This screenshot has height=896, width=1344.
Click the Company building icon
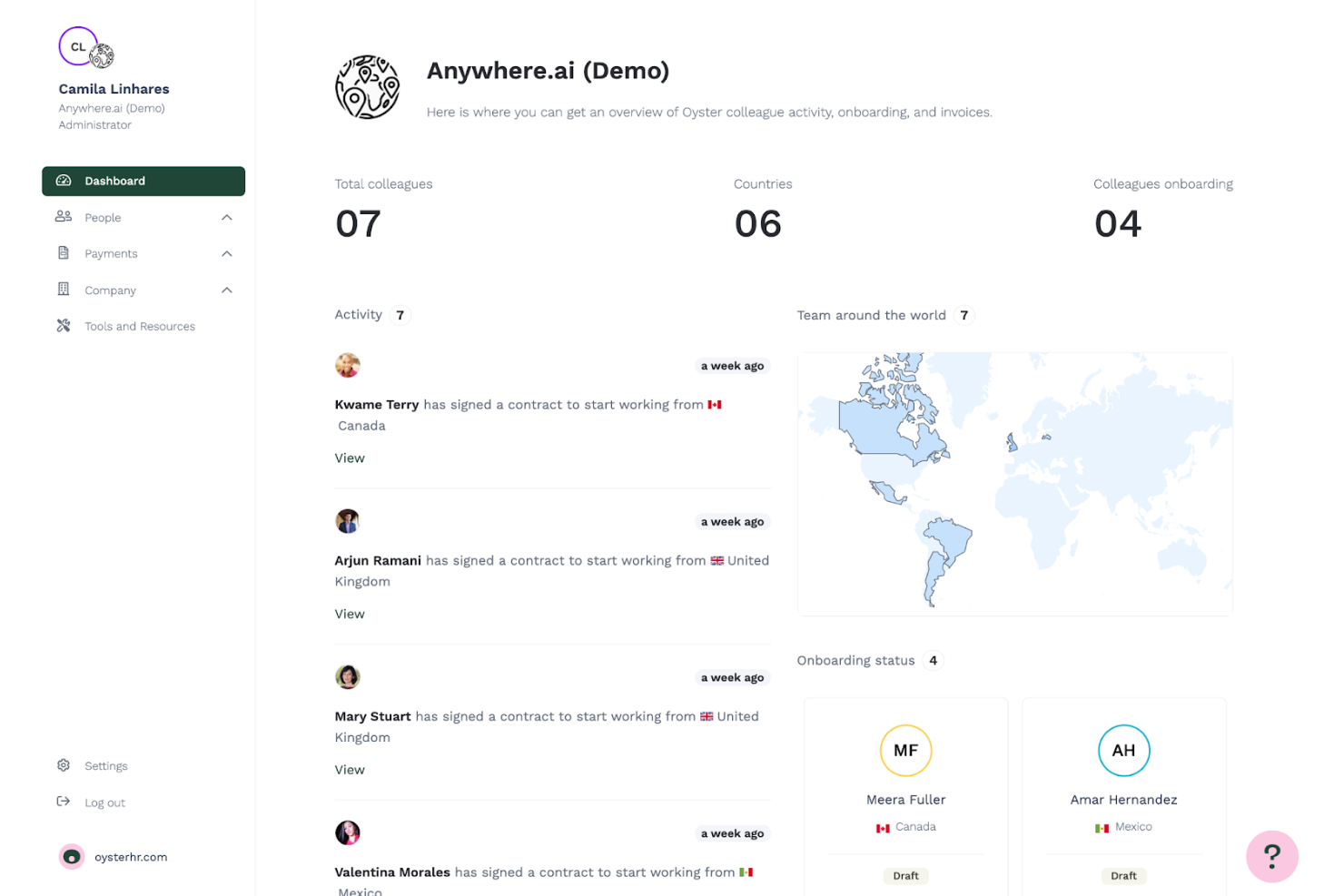[63, 289]
